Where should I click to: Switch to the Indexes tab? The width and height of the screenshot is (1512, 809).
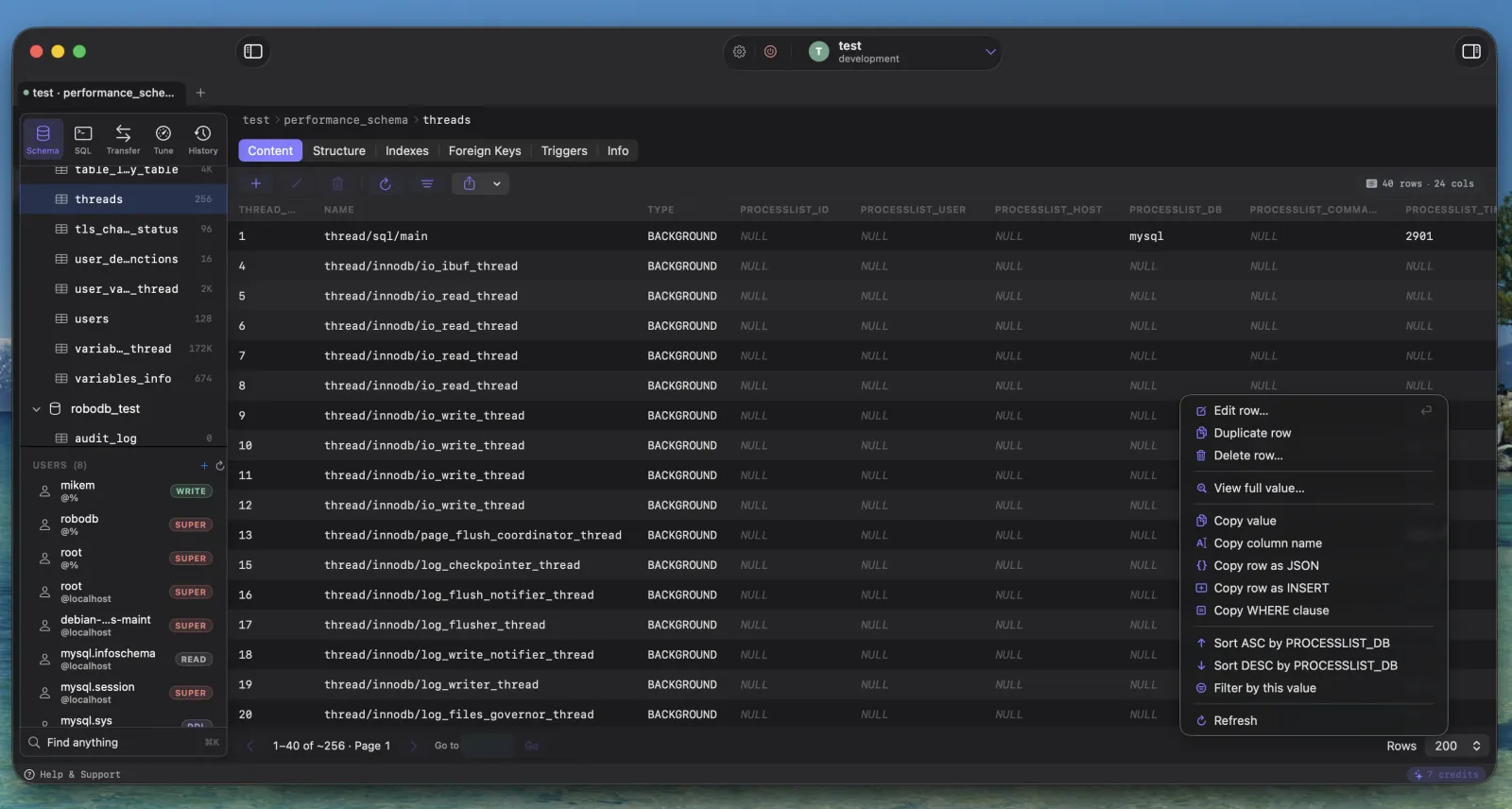(x=407, y=150)
